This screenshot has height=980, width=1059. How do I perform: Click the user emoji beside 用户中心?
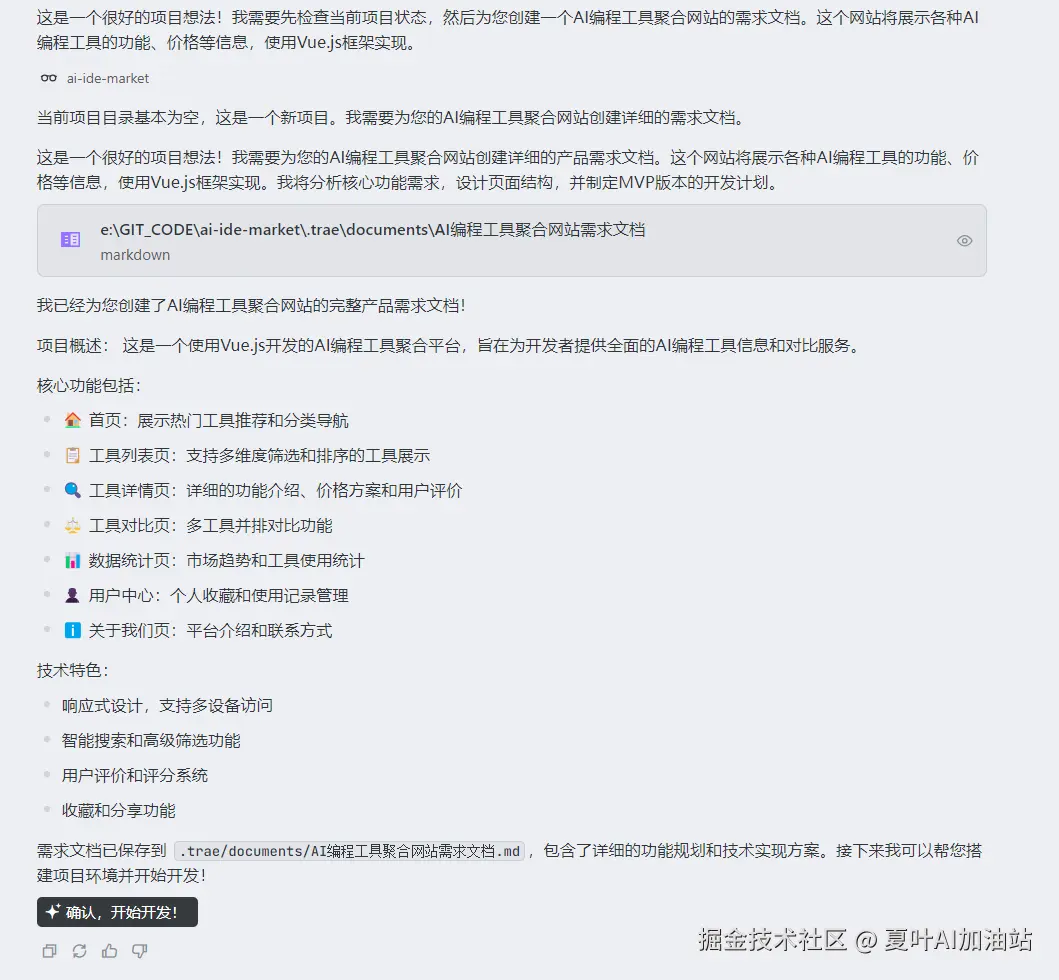71,595
